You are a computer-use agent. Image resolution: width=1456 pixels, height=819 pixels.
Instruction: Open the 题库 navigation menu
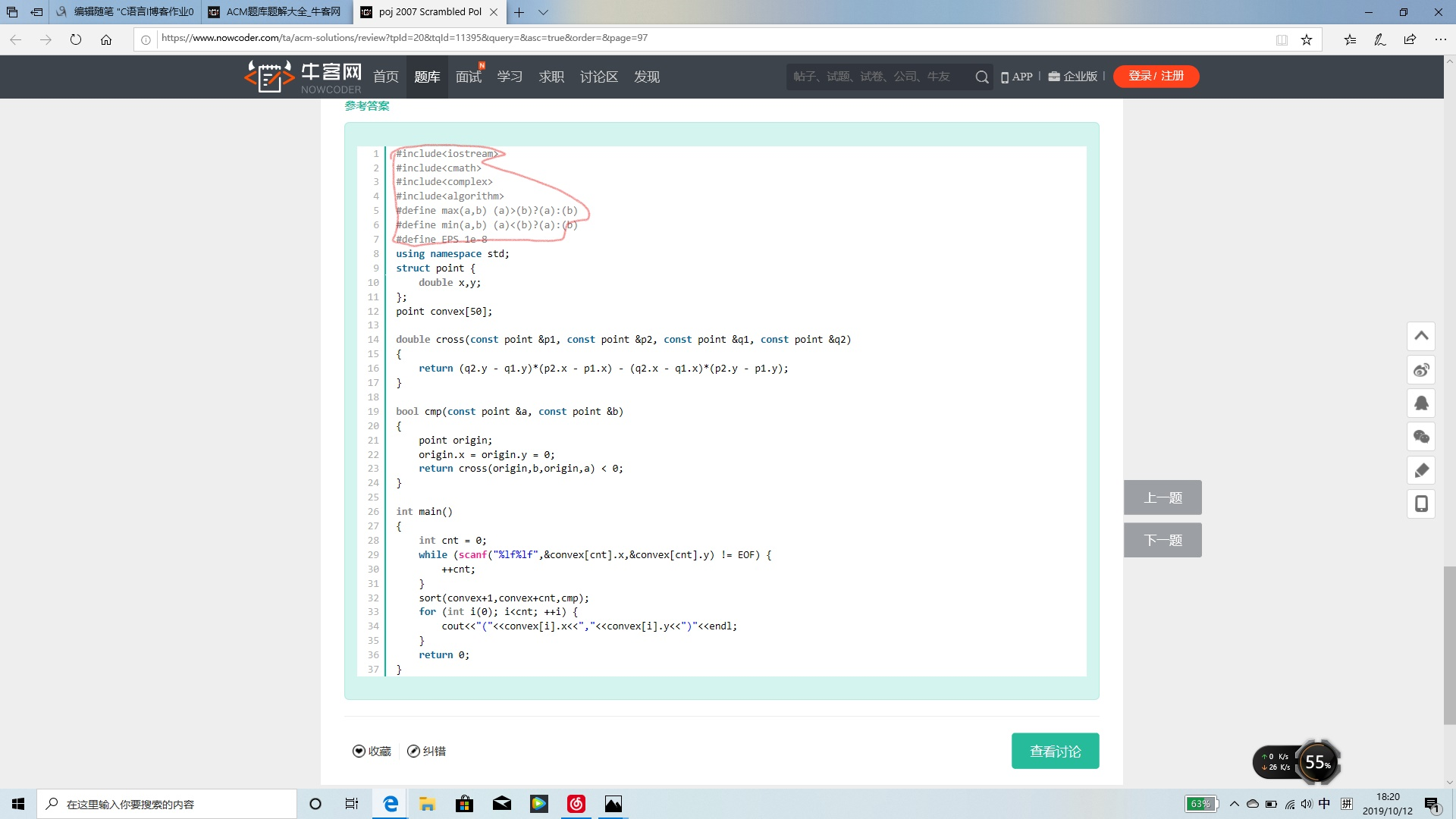point(427,77)
